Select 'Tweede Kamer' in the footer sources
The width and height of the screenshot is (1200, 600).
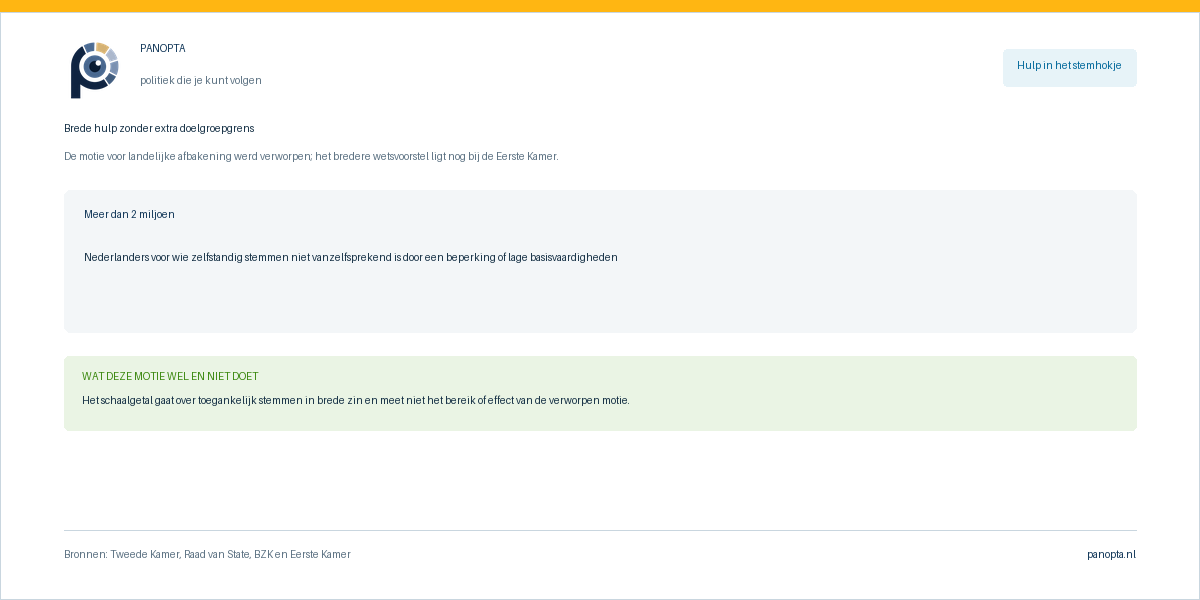point(144,554)
